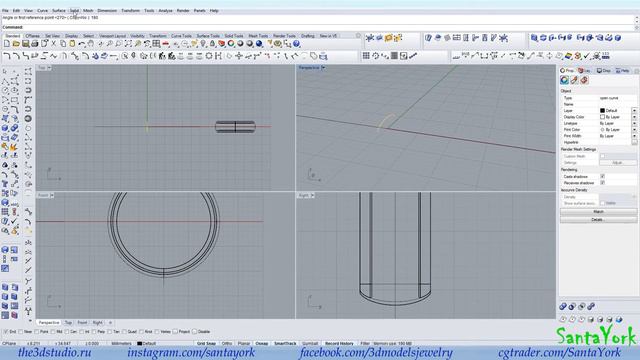Click the Torus solid tool icon

tap(28, 119)
